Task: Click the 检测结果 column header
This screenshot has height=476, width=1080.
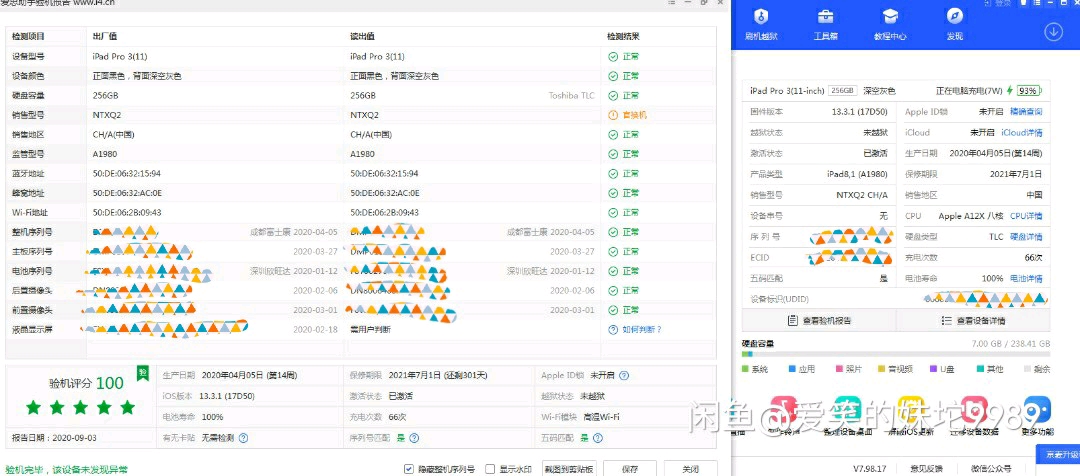Action: click(623, 37)
